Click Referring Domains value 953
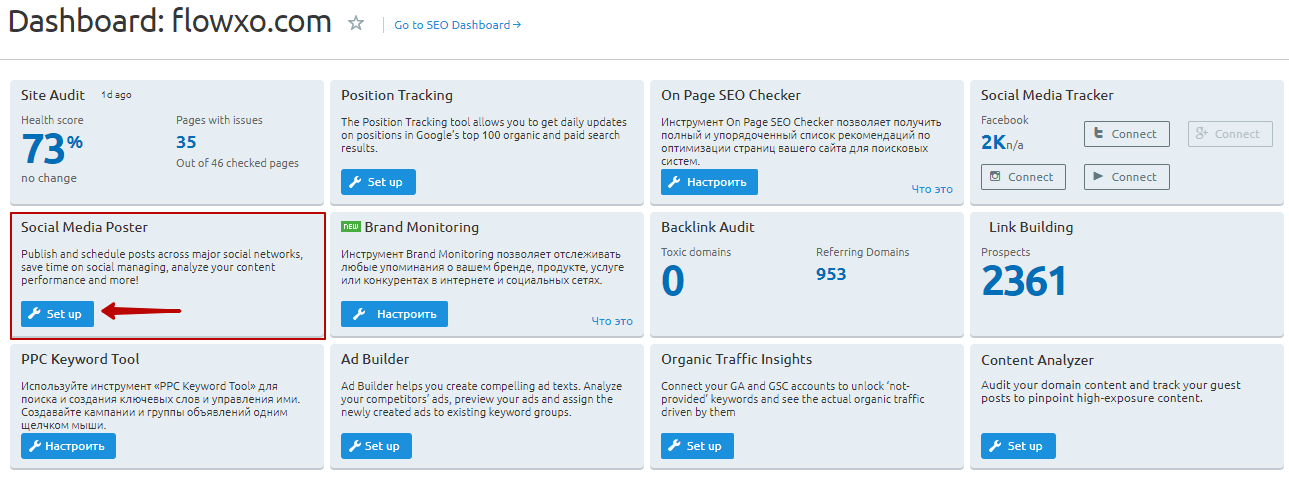Image resolution: width=1289 pixels, height=479 pixels. click(x=831, y=274)
